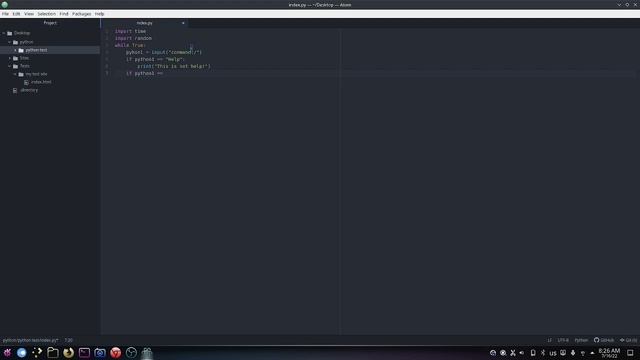The image size is (640, 360).
Task: Expand the hidden system tray arrow
Action: (592, 353)
